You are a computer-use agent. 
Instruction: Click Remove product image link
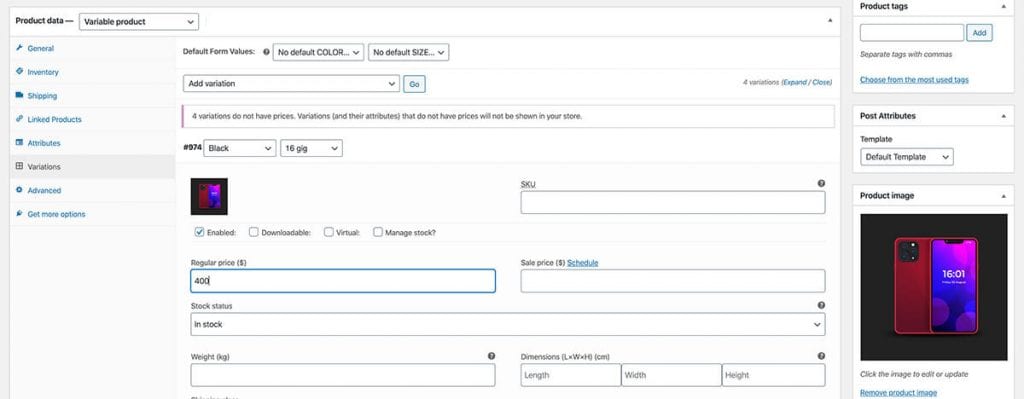point(898,392)
